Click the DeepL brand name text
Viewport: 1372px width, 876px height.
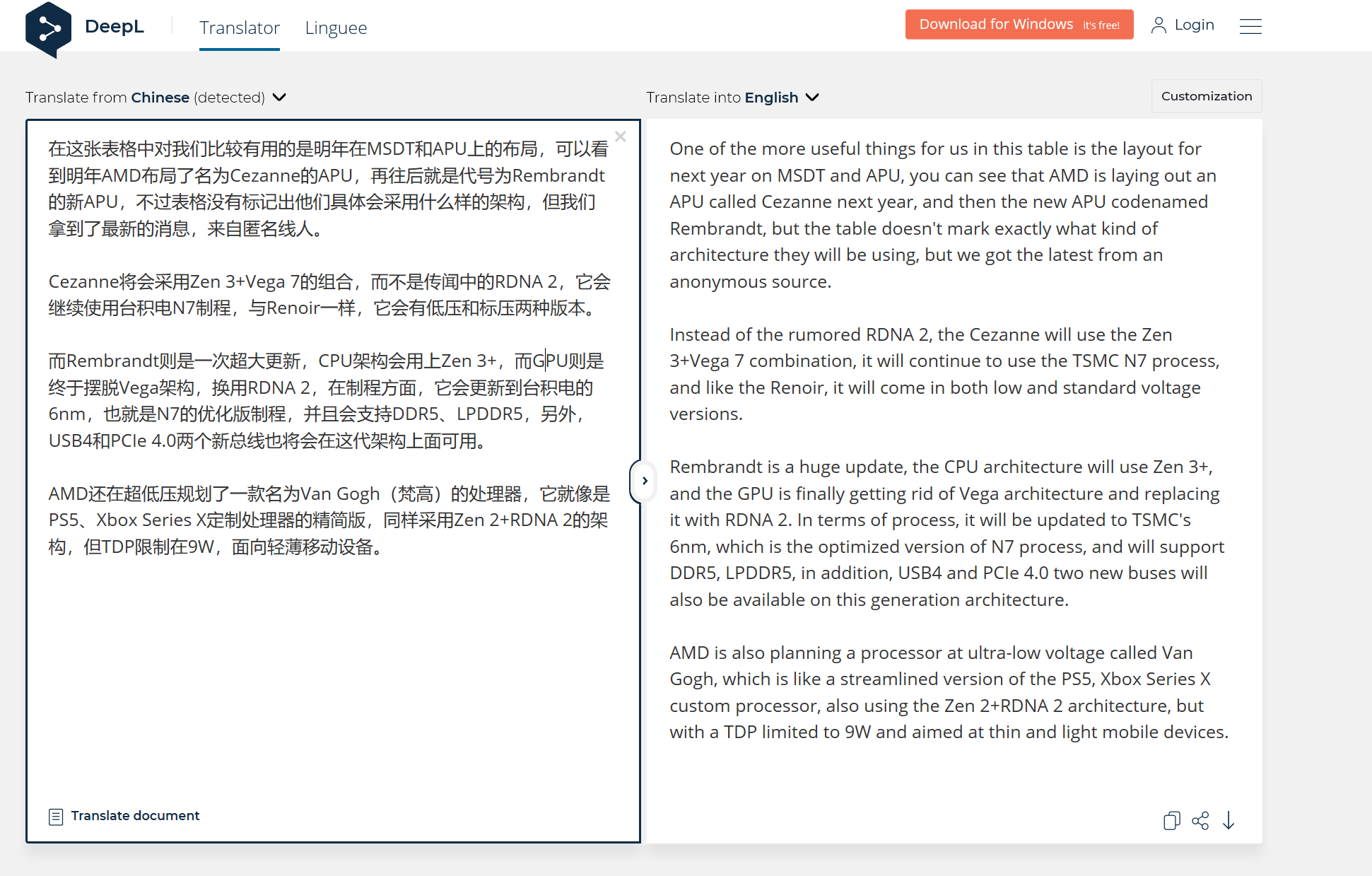point(115,26)
